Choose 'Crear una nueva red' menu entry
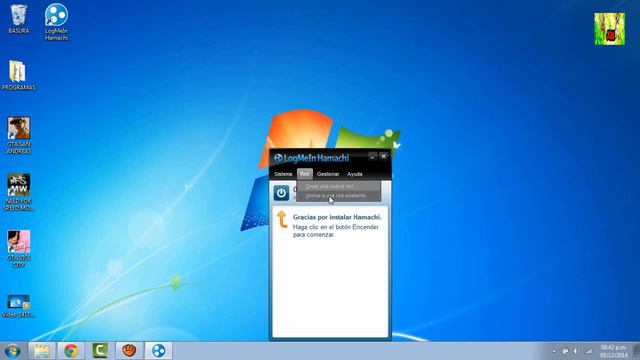This screenshot has height=360, width=640. (338, 187)
